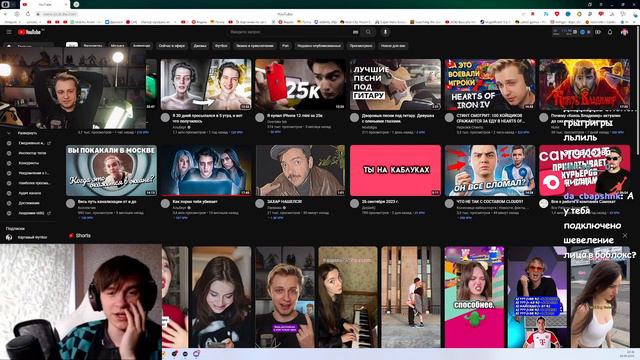Open Картавый футбол subscription avatar
This screenshot has width=640, height=360.
pyautogui.click(x=9, y=237)
